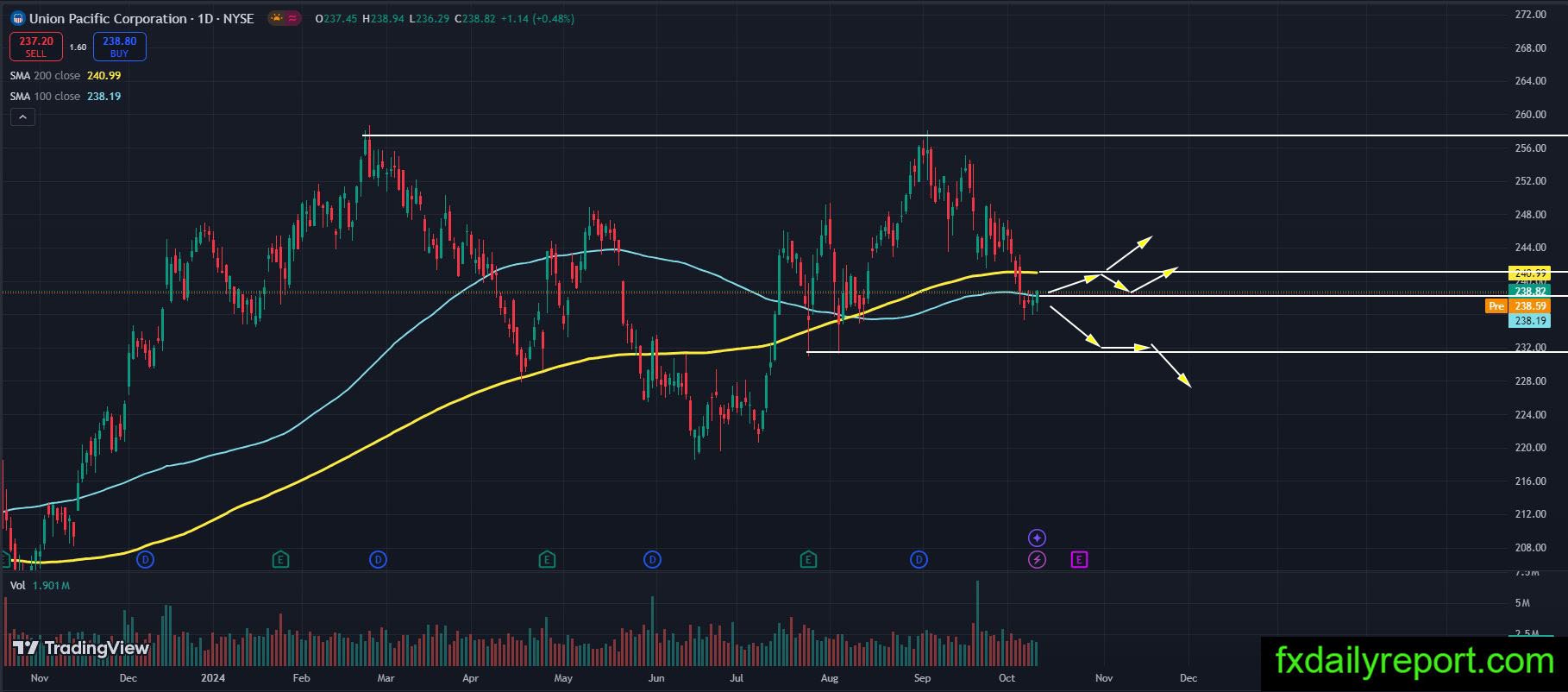This screenshot has height=692, width=1568.
Task: Click the high price value 238.94
Action: click(387, 18)
